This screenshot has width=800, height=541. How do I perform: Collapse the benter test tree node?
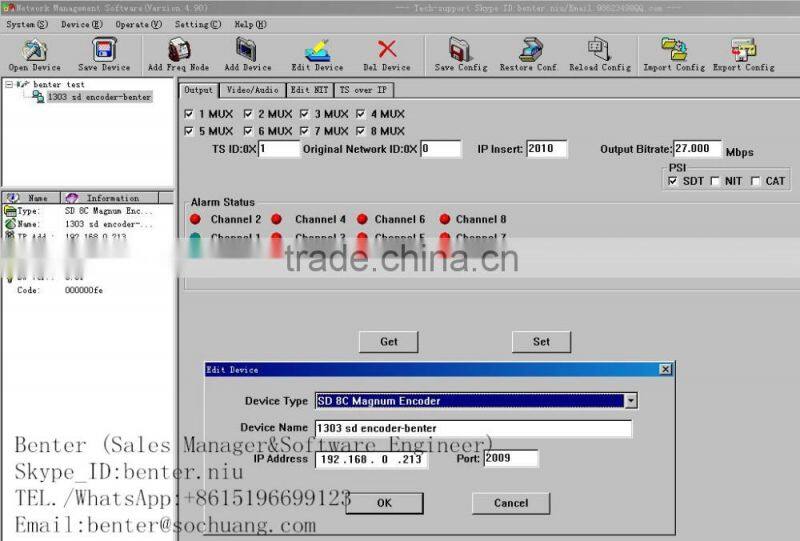click(9, 85)
